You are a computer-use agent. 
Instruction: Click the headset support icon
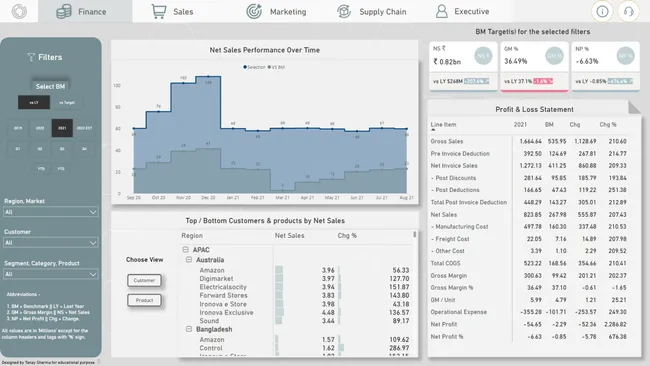[628, 12]
